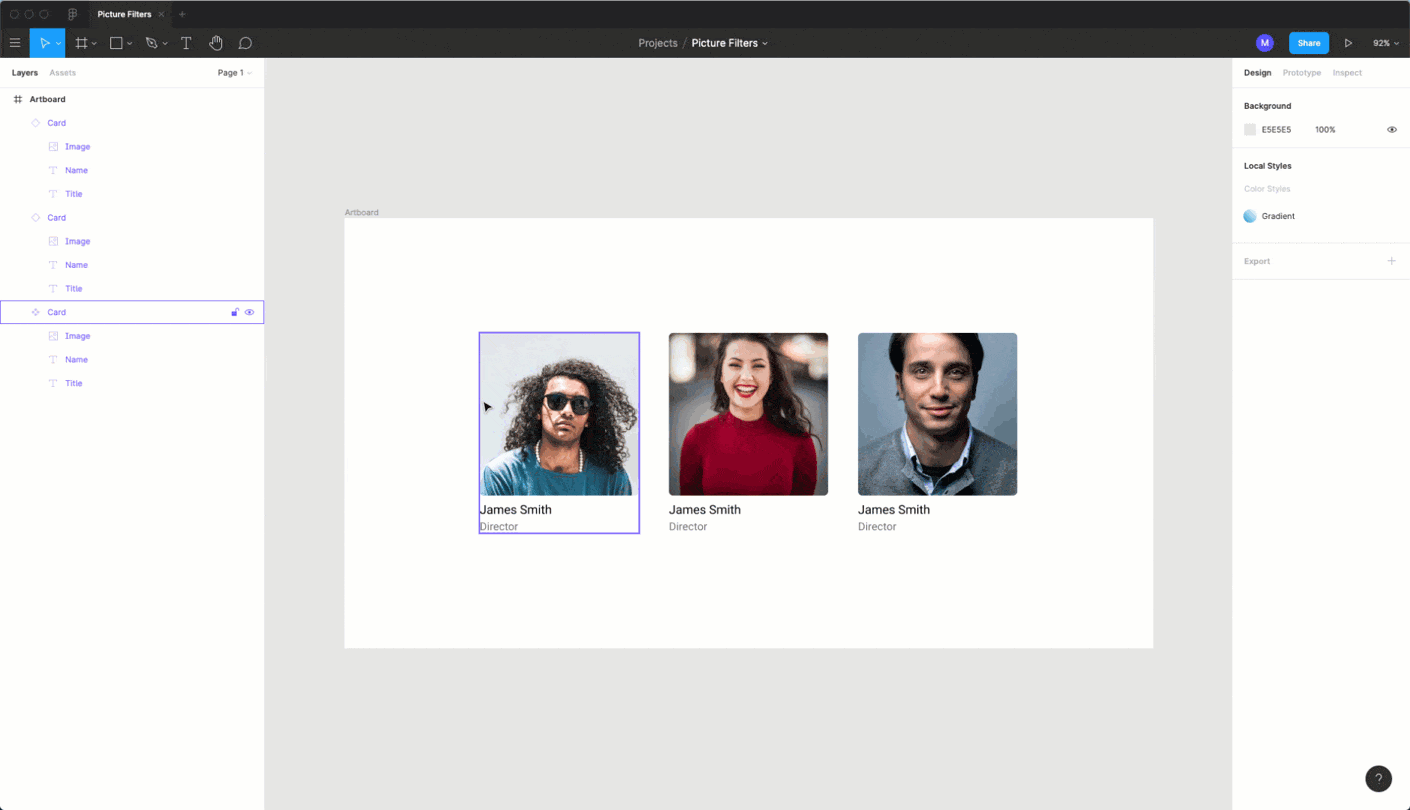1410x810 pixels.
Task: Select the Artboard layer in layers panel
Action: [132, 99]
